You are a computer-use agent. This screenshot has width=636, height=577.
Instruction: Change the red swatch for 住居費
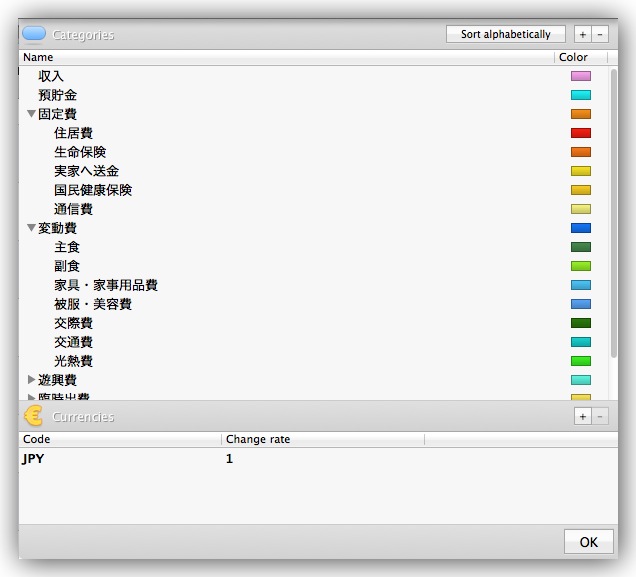tap(580, 133)
